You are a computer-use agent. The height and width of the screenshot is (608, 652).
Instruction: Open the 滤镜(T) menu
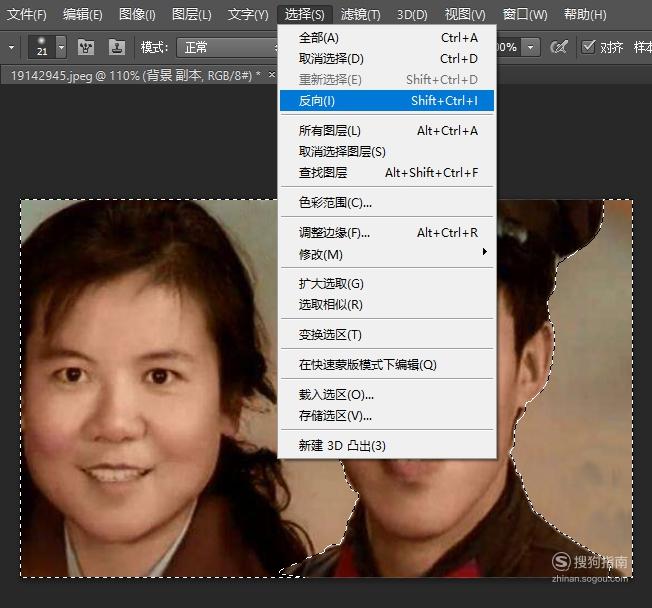[361, 15]
